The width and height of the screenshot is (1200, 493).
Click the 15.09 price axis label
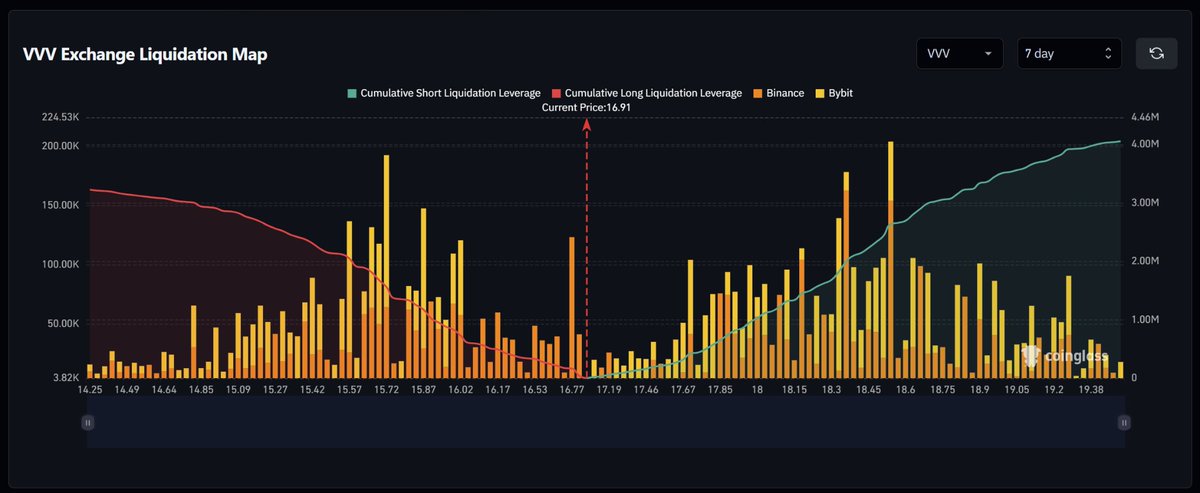coord(239,390)
